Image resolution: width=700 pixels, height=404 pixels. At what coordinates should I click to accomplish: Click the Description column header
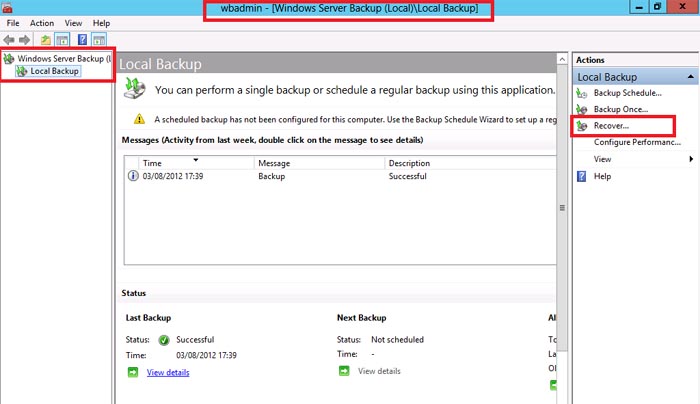tap(471, 163)
